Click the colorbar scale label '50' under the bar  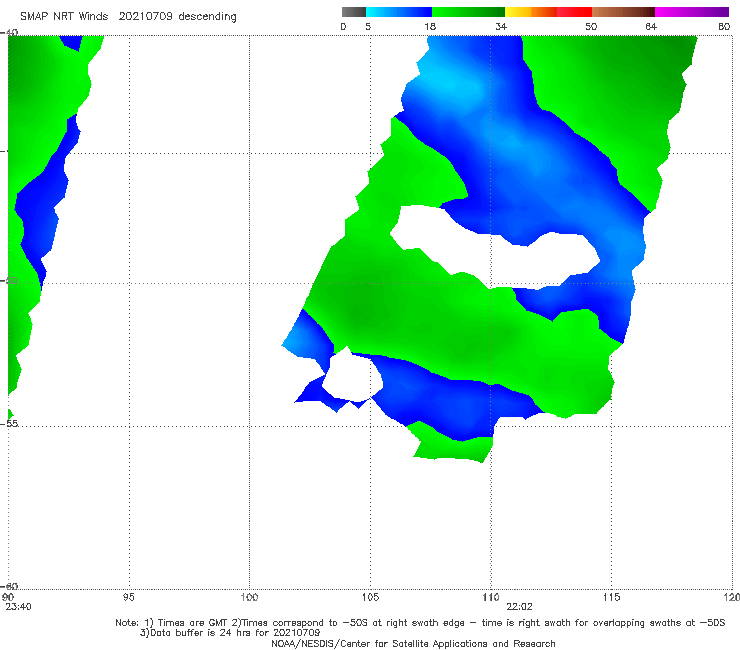point(591,27)
